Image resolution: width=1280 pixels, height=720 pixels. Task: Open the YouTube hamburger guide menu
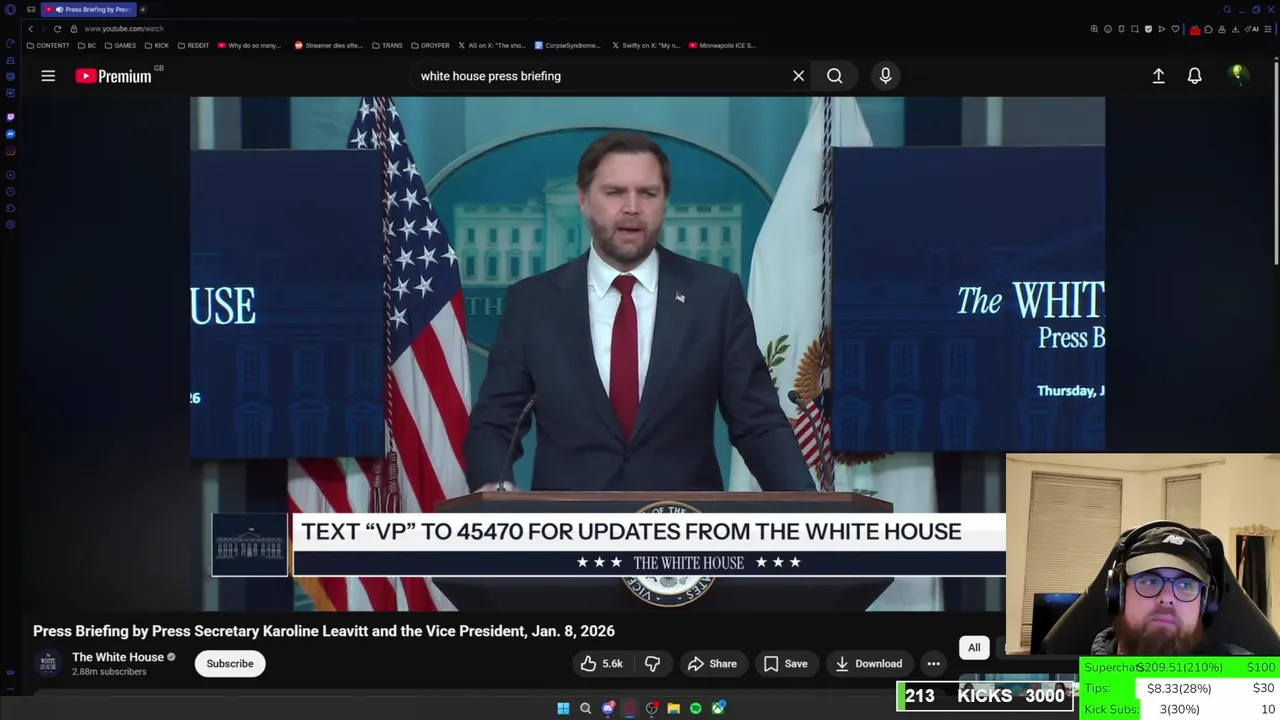pos(48,76)
